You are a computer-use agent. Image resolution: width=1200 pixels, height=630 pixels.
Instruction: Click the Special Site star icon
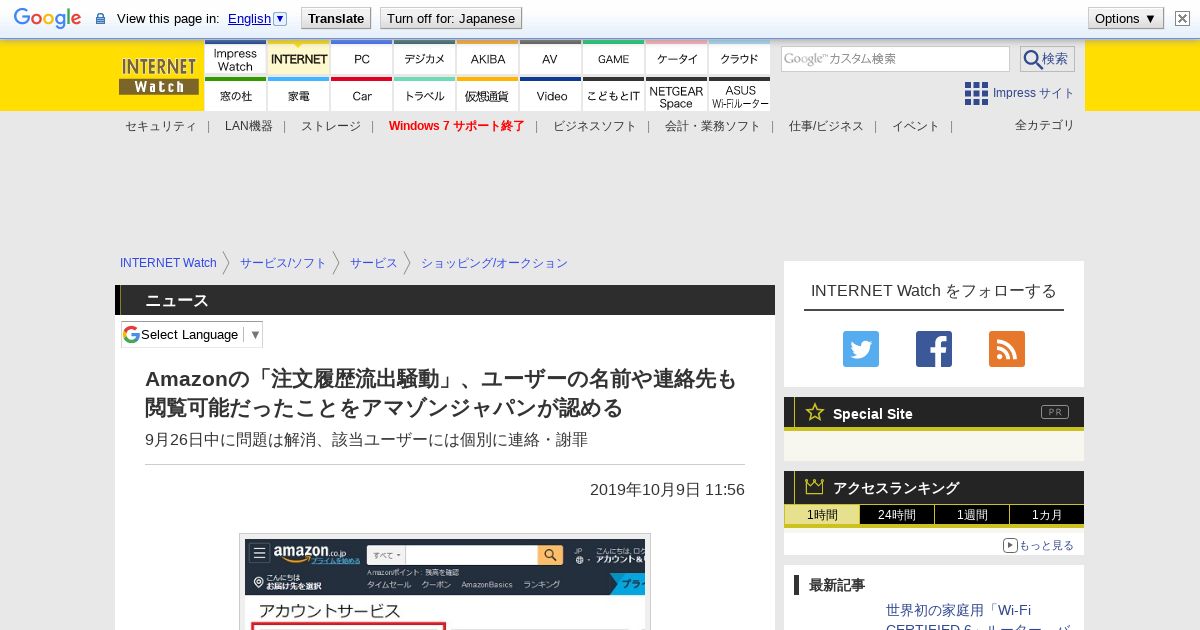click(815, 412)
